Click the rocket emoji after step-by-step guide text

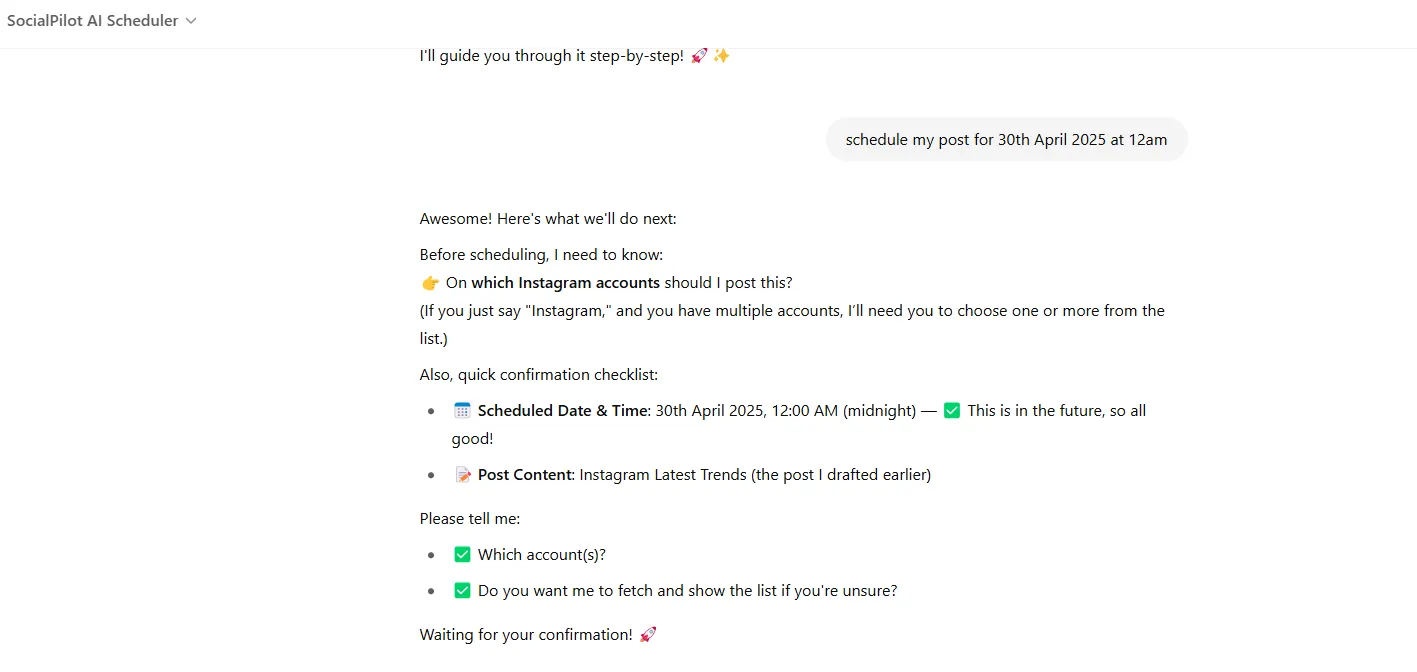[x=699, y=55]
